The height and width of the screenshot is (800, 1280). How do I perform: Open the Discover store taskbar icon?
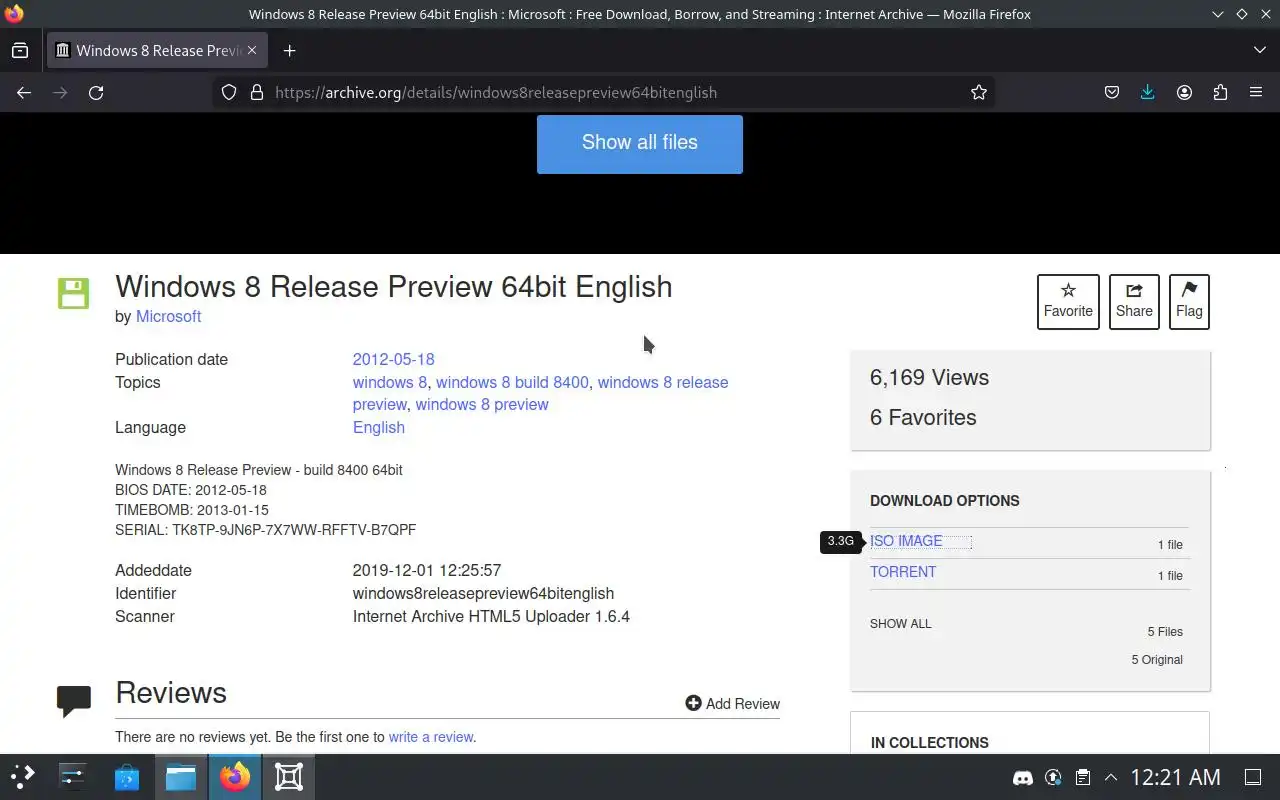(x=127, y=777)
